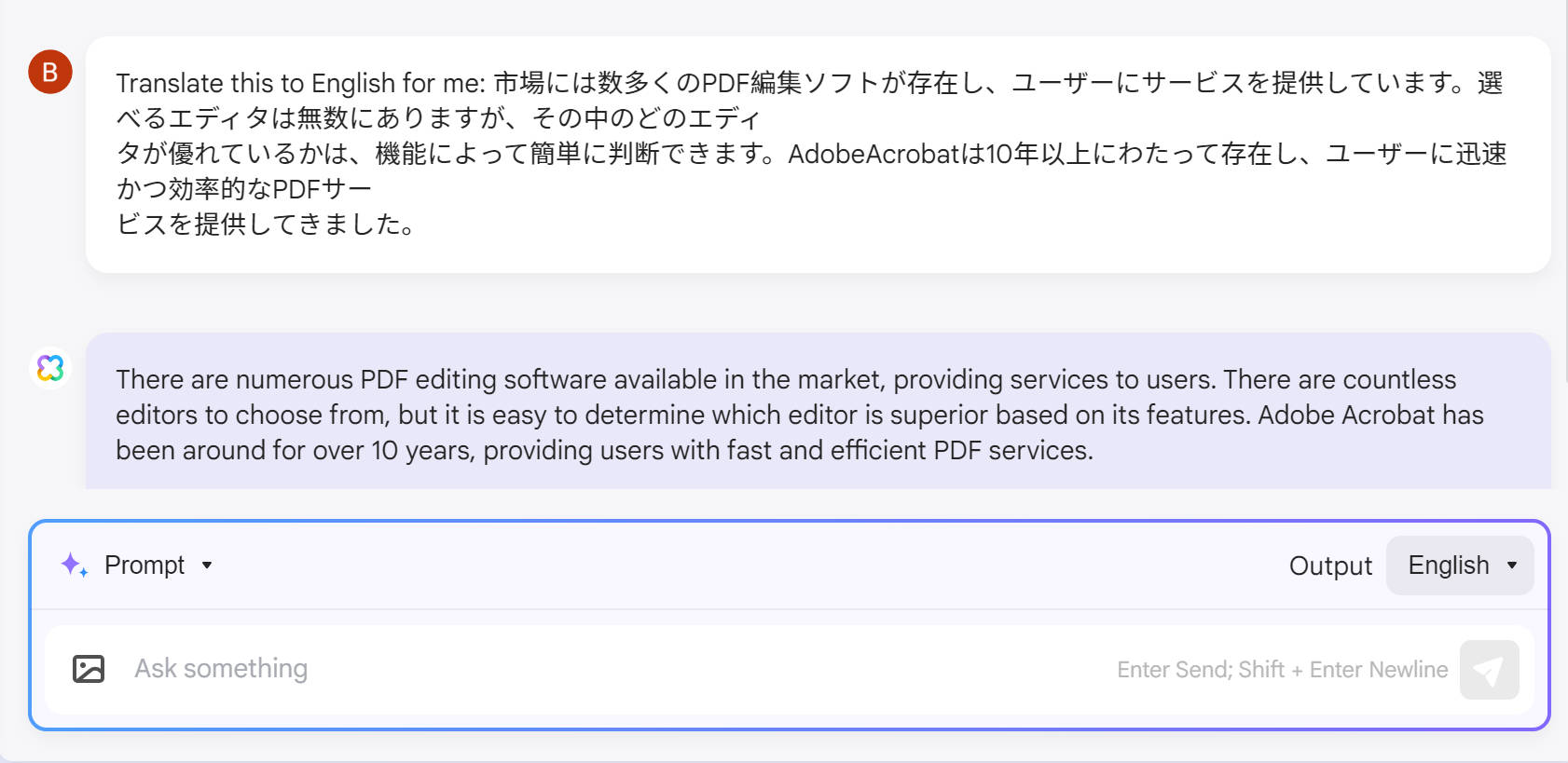This screenshot has height=763, width=1568.
Task: Click "Translate this to English for me" text
Action: (299, 84)
